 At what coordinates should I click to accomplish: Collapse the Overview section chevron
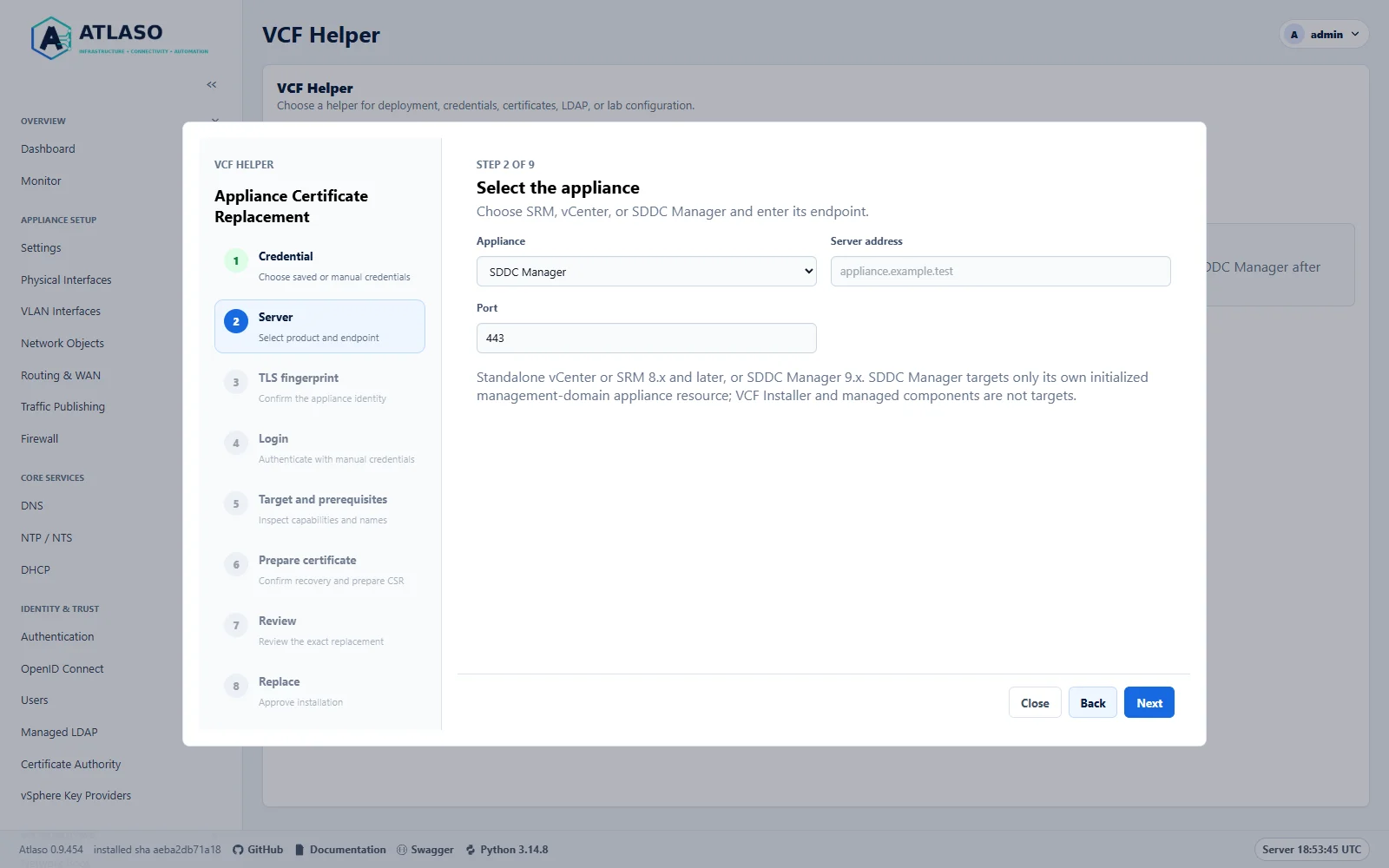point(215,121)
